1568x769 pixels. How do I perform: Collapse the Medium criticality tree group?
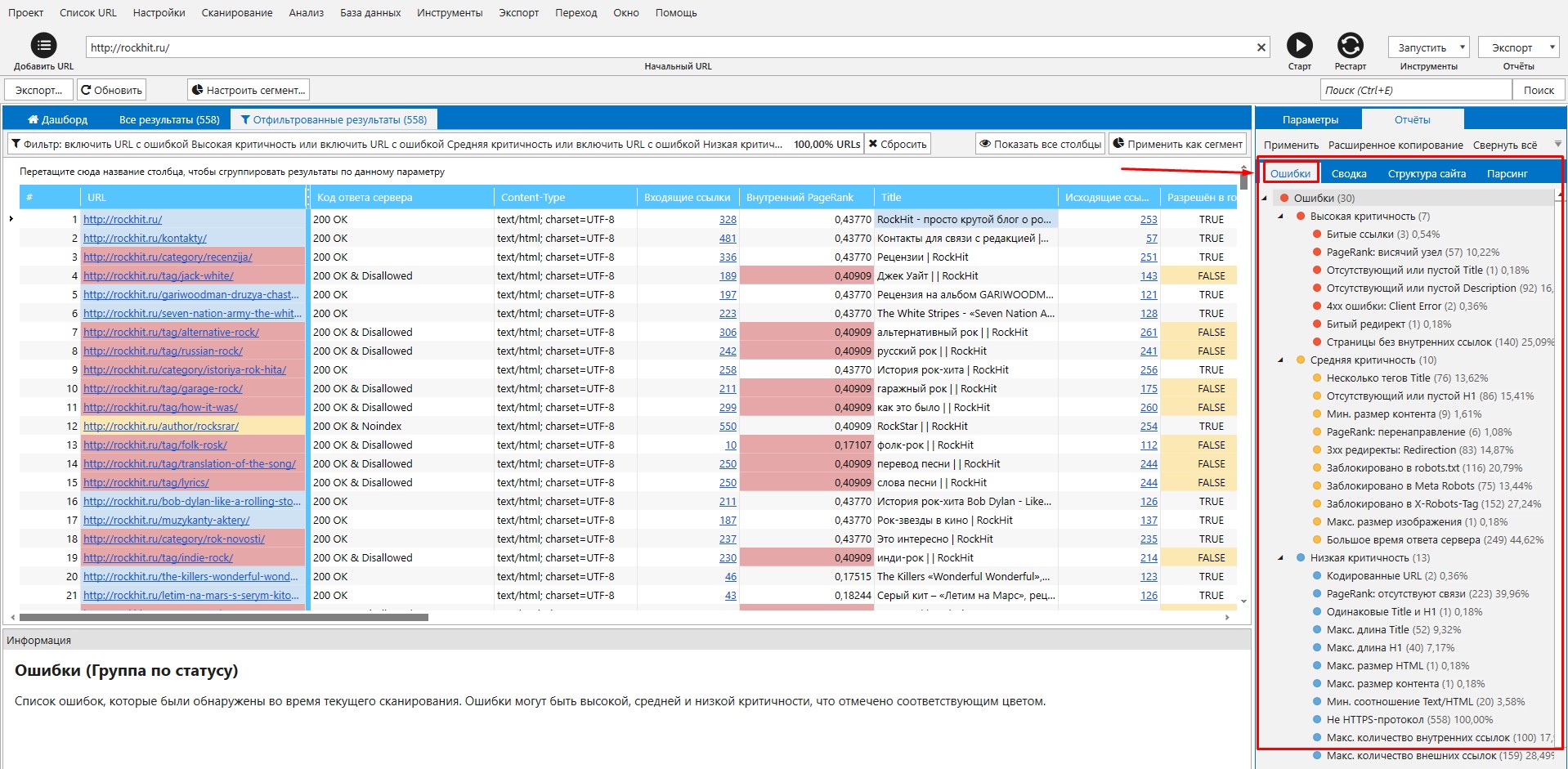(x=1281, y=360)
